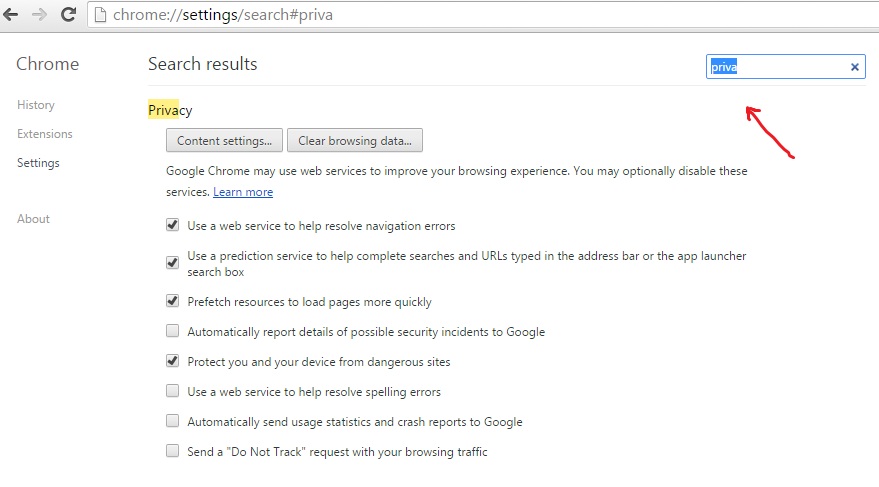Click the Search results heading

(x=202, y=64)
